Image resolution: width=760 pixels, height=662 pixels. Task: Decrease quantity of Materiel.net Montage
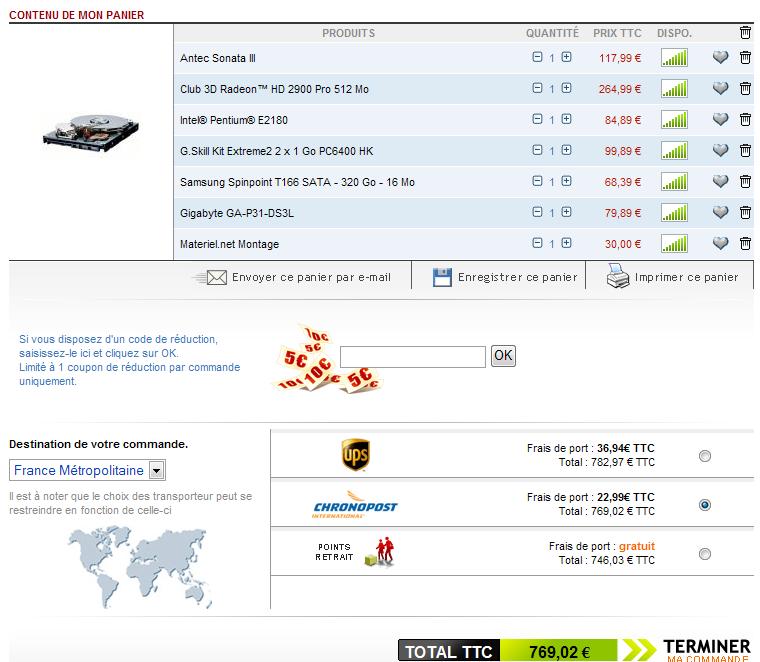coord(537,243)
